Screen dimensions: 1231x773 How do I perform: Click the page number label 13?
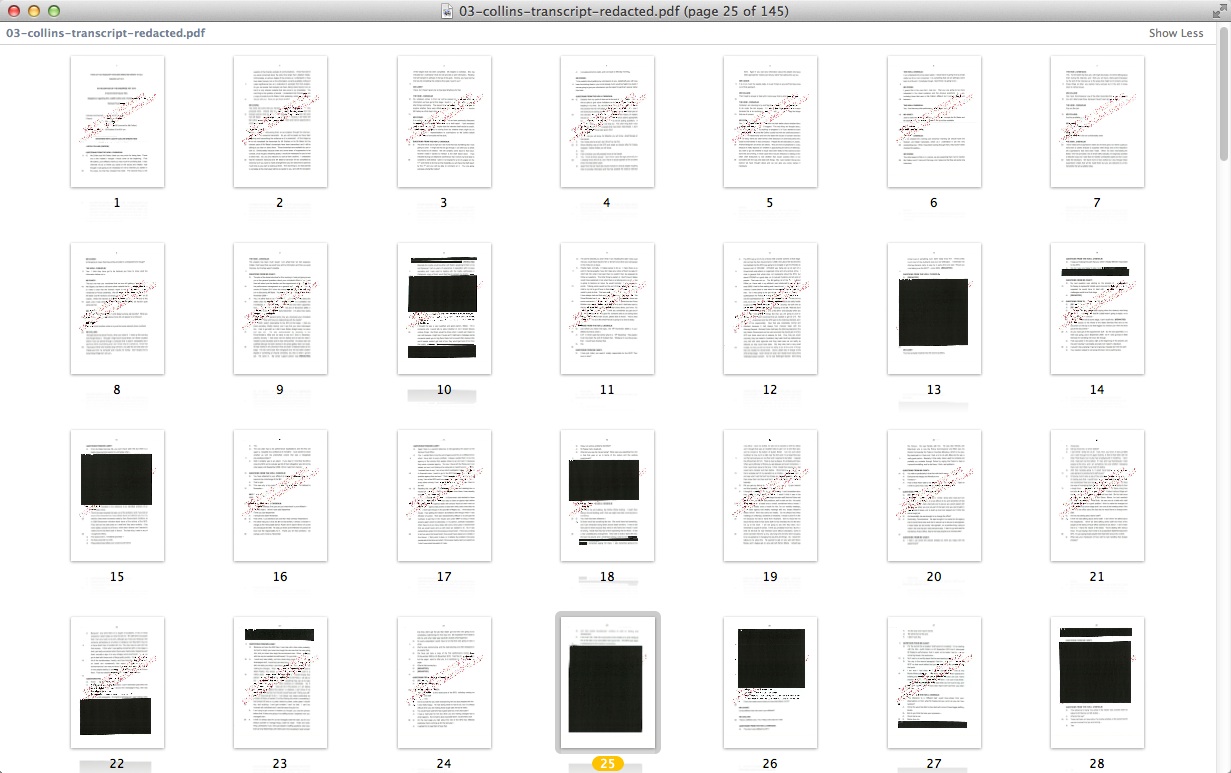(x=934, y=389)
